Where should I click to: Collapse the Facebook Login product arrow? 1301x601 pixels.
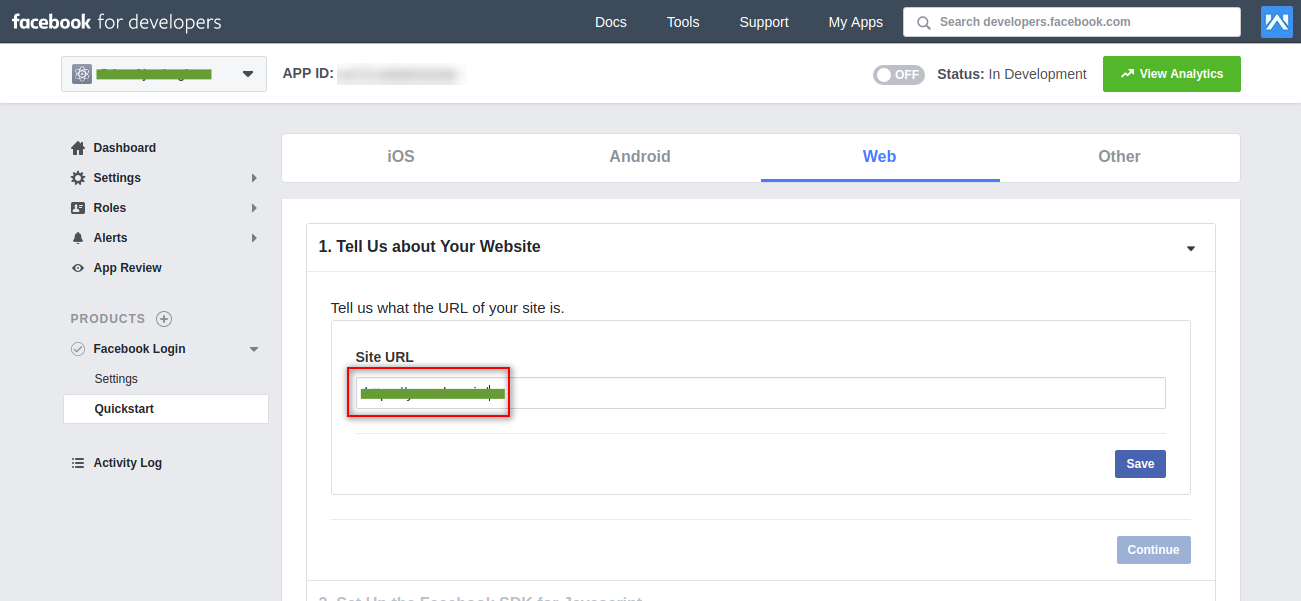(254, 349)
